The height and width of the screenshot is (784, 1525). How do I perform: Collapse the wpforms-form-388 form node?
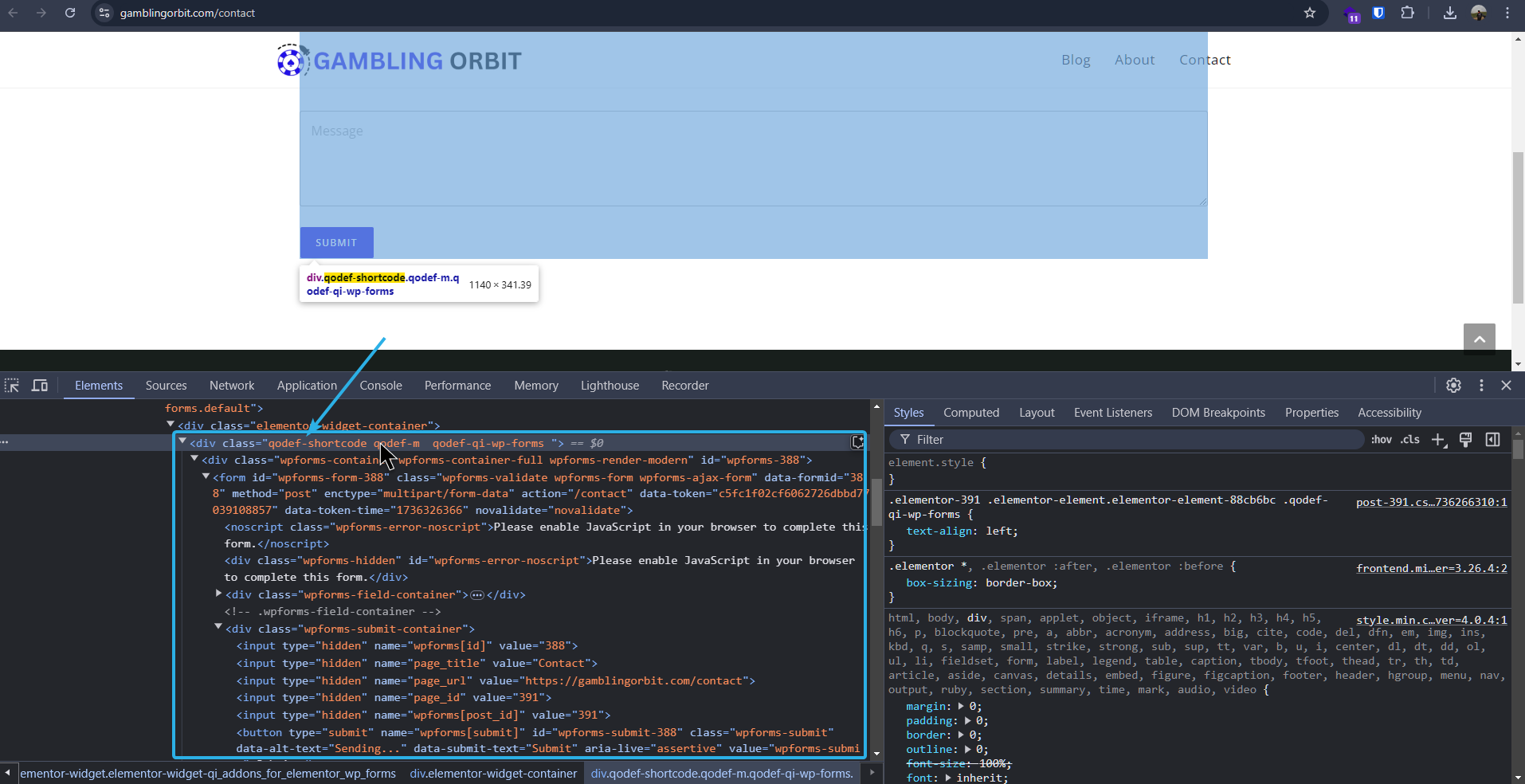206,476
